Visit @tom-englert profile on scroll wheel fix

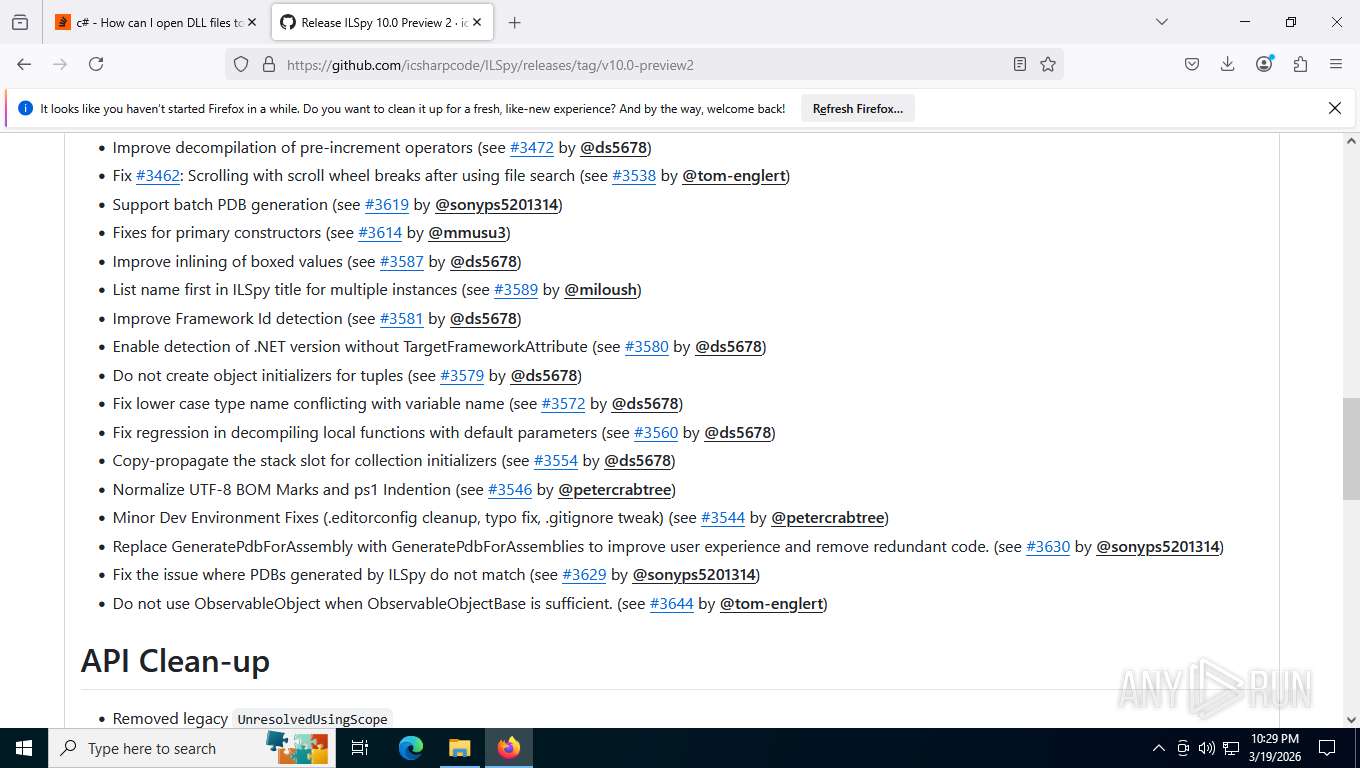coord(734,175)
